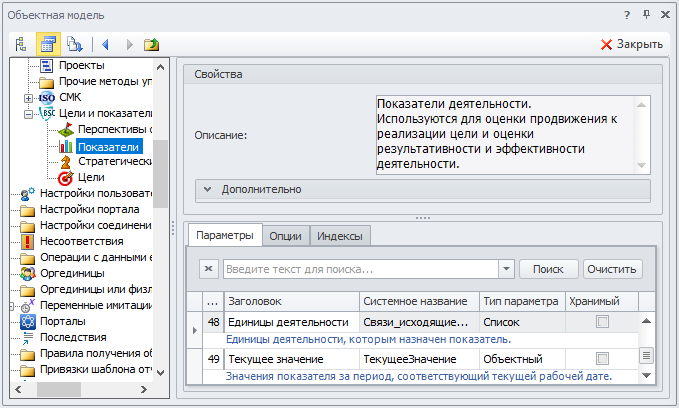Expand the Дополнительно section
Image resolution: width=679 pixels, height=408 pixels.
[x=207, y=189]
